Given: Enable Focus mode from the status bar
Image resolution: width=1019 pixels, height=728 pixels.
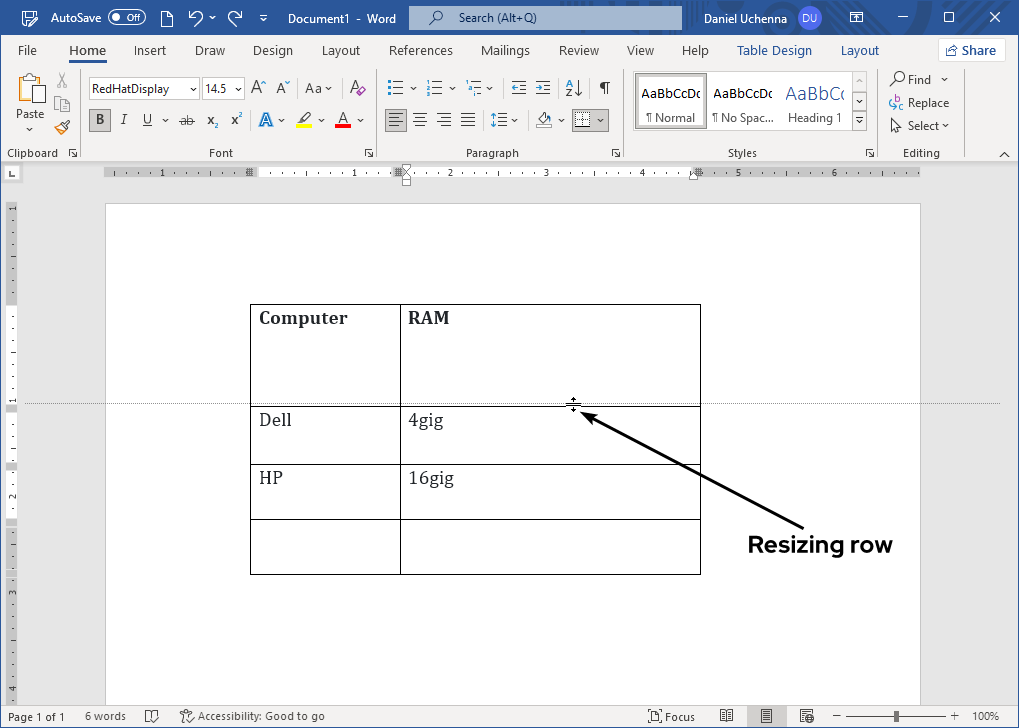Looking at the screenshot, I should pyautogui.click(x=673, y=716).
